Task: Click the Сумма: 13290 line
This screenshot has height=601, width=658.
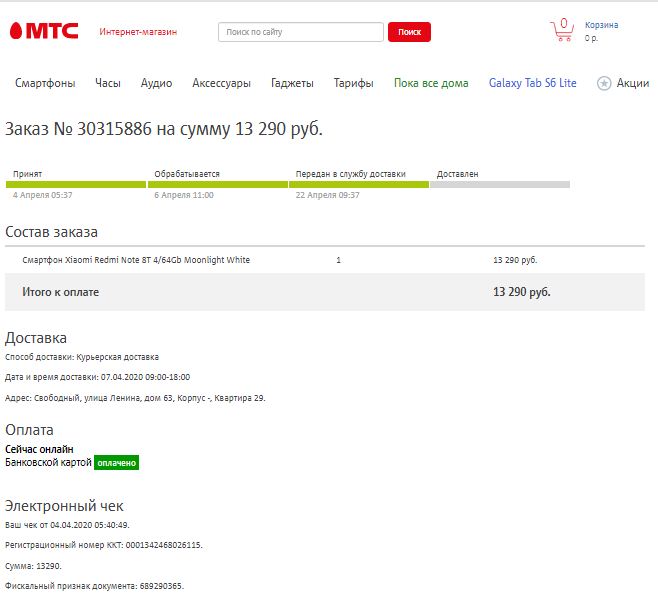Action: [33, 566]
